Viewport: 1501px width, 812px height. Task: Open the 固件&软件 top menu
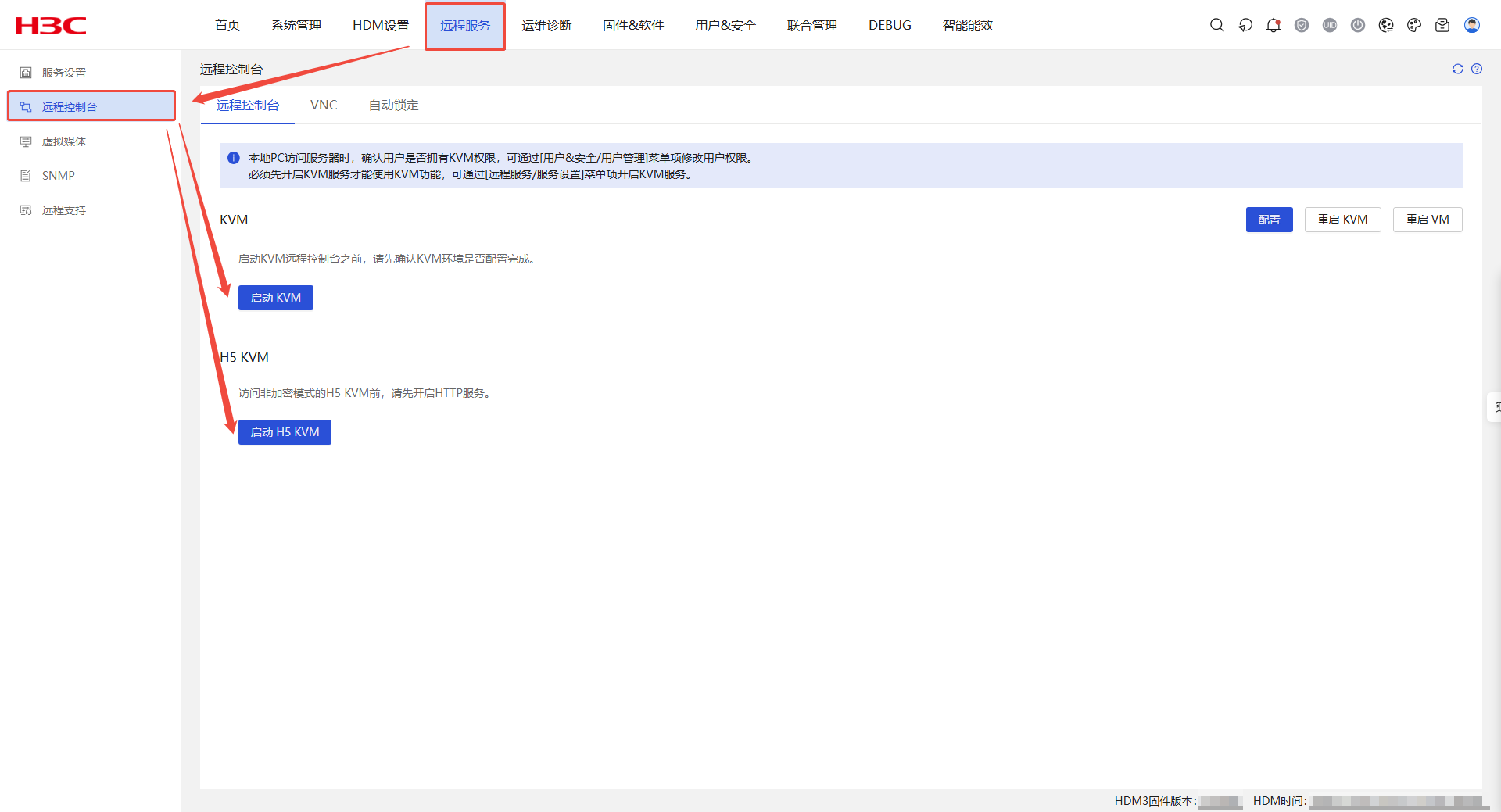[633, 25]
